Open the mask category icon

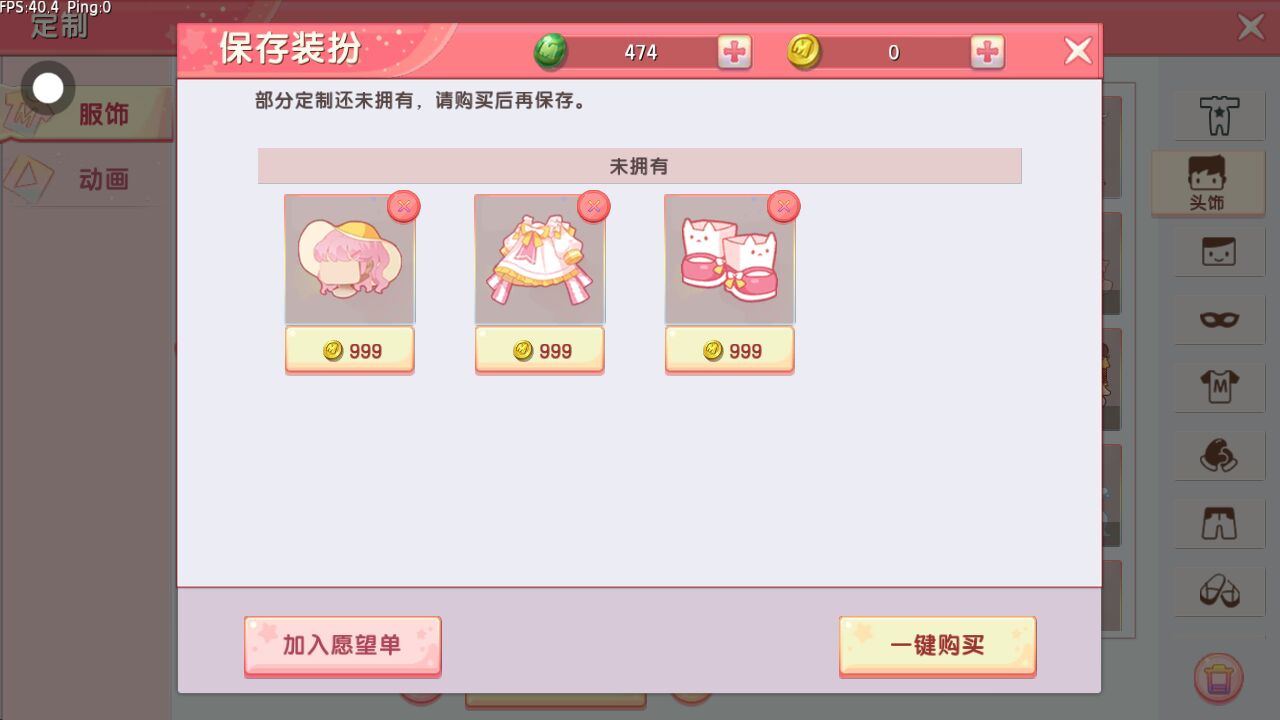tap(1219, 320)
